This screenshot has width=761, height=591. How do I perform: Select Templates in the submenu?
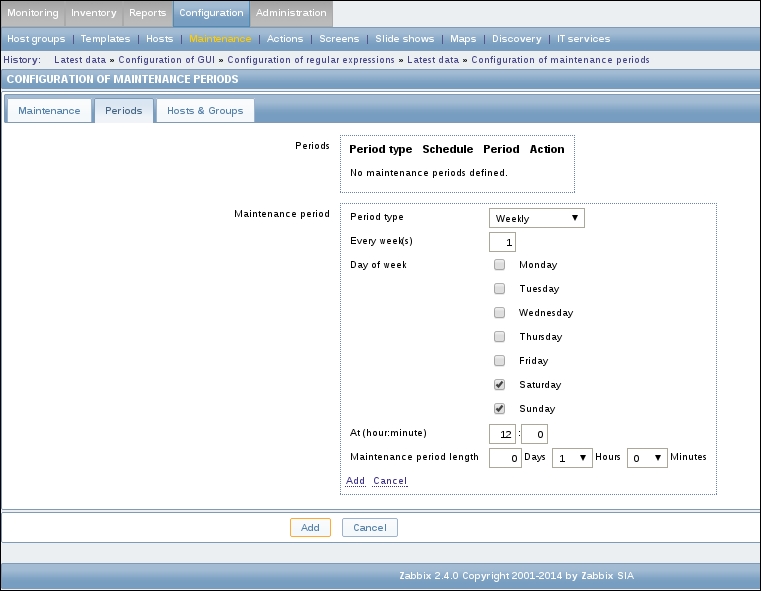(x=105, y=39)
